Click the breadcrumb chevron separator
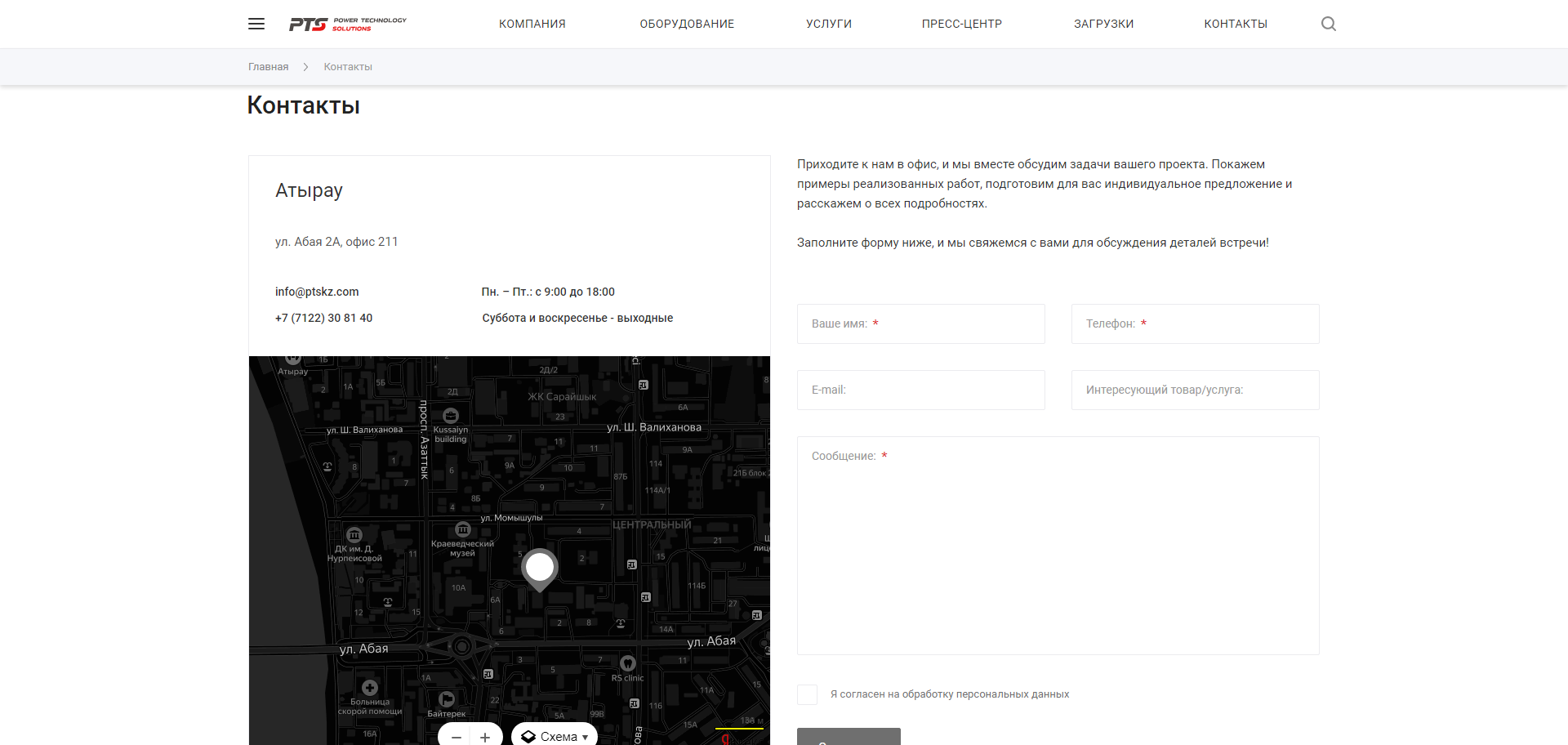 tap(305, 67)
